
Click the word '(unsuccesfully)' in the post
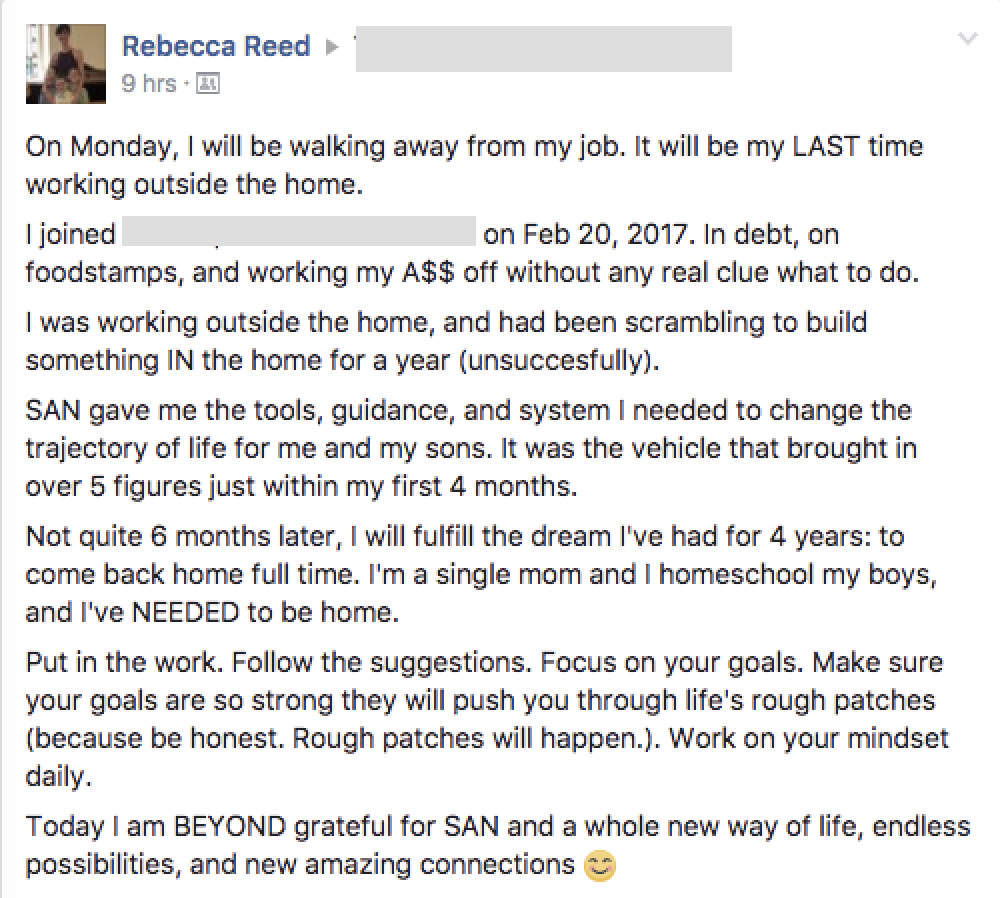[559, 361]
